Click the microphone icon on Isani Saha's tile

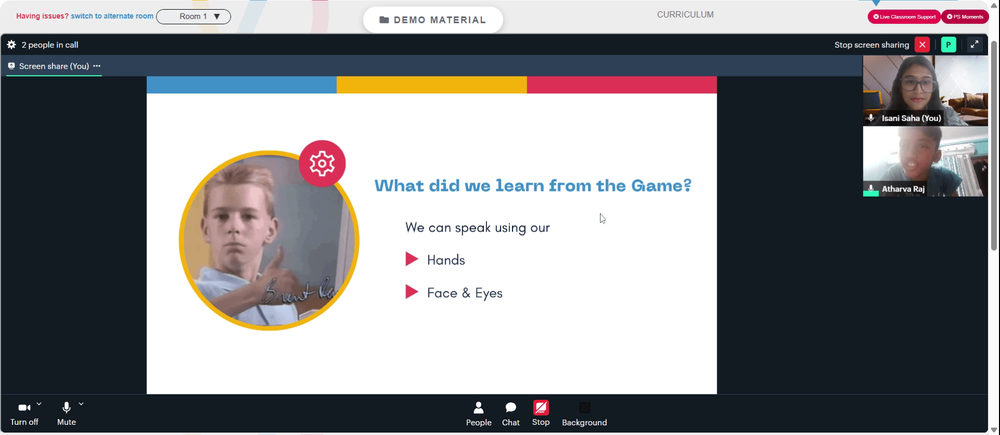[871, 118]
